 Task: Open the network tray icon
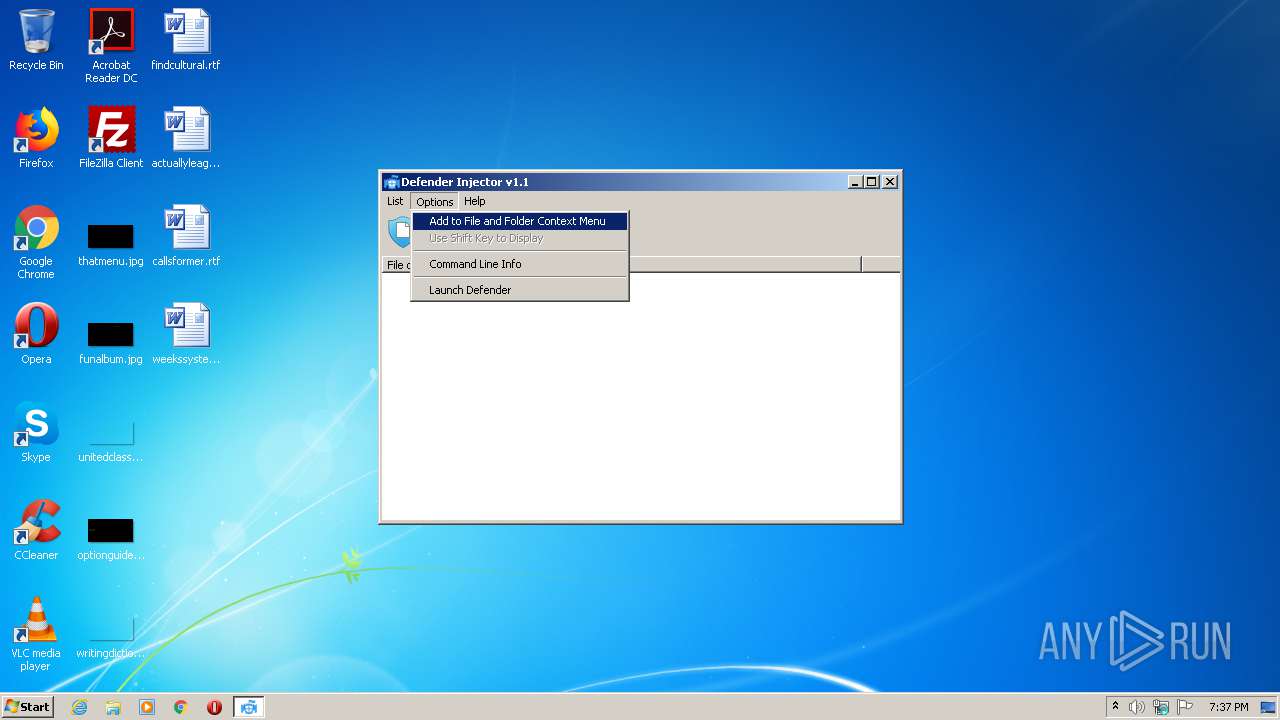click(x=1160, y=707)
